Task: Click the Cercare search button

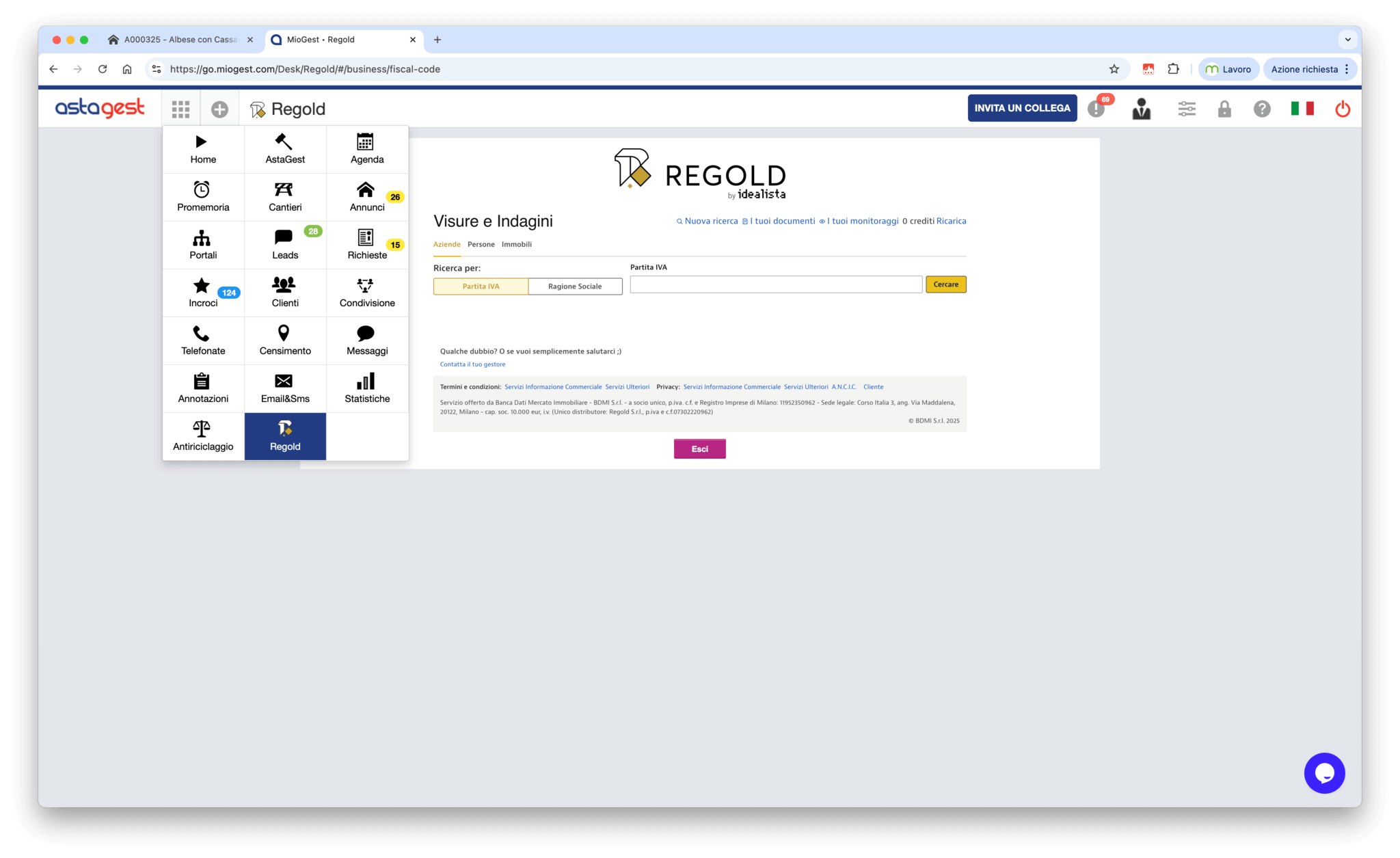Action: point(946,284)
